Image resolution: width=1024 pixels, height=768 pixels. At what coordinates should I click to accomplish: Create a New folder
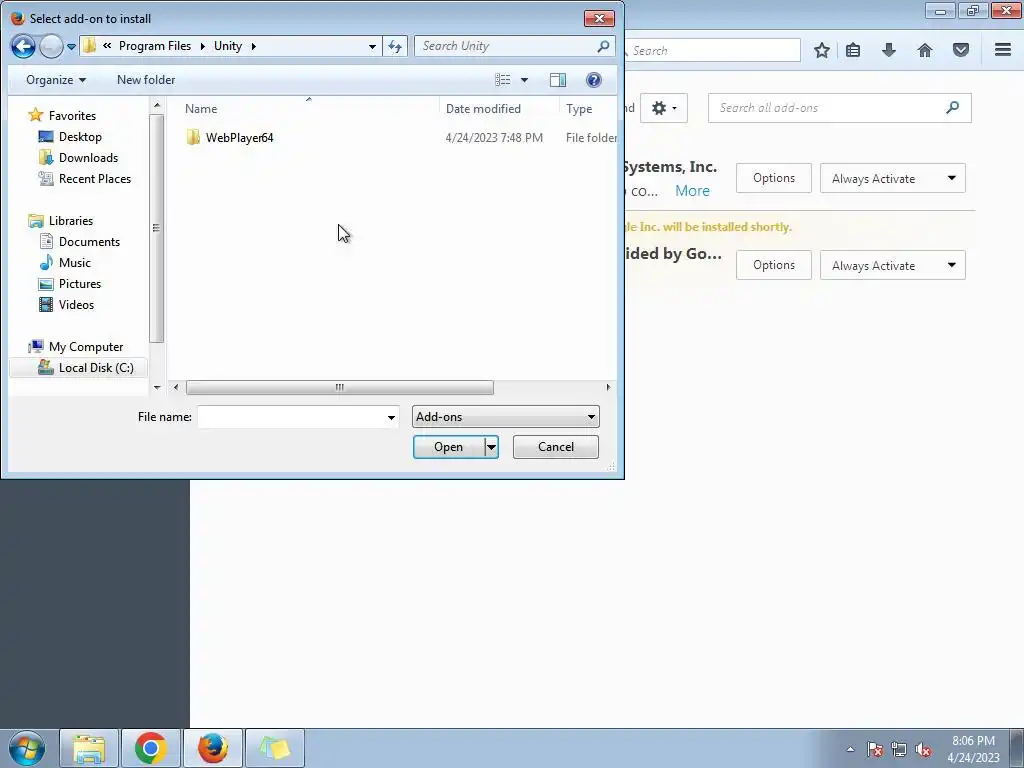pos(146,80)
